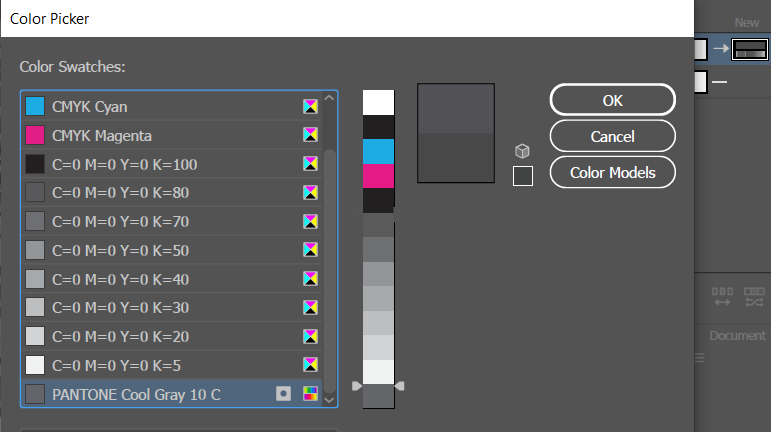Click the CMYK icon on the K=5 row
This screenshot has height=432, width=771.
click(x=311, y=365)
